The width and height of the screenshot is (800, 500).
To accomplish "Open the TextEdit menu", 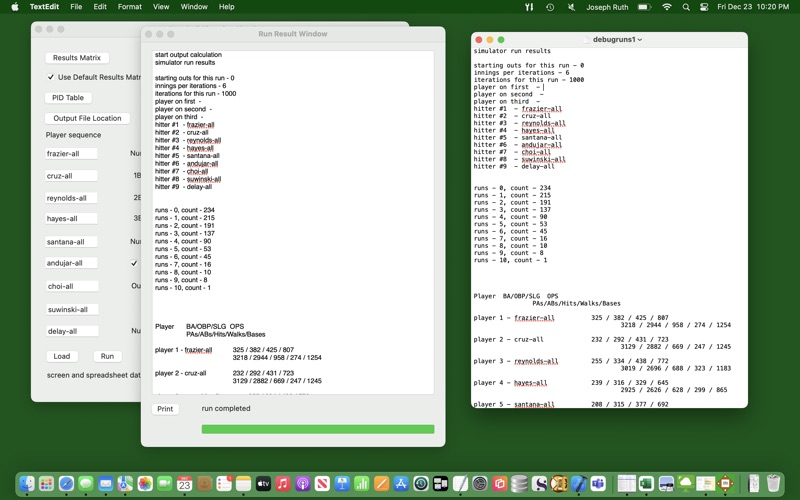I will point(44,7).
